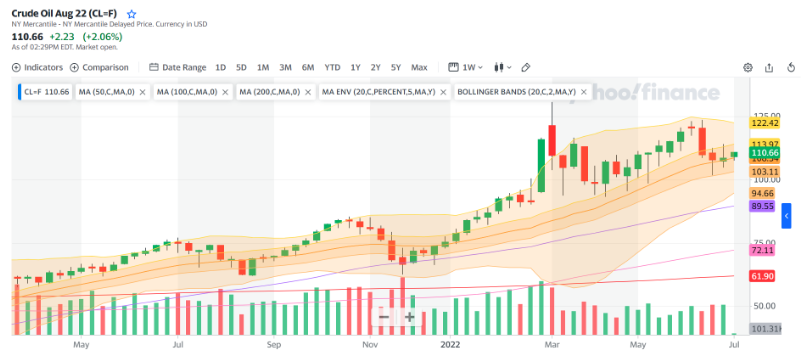
Task: Click the MA (100,C,MA,0) legend label
Action: pyautogui.click(x=187, y=92)
